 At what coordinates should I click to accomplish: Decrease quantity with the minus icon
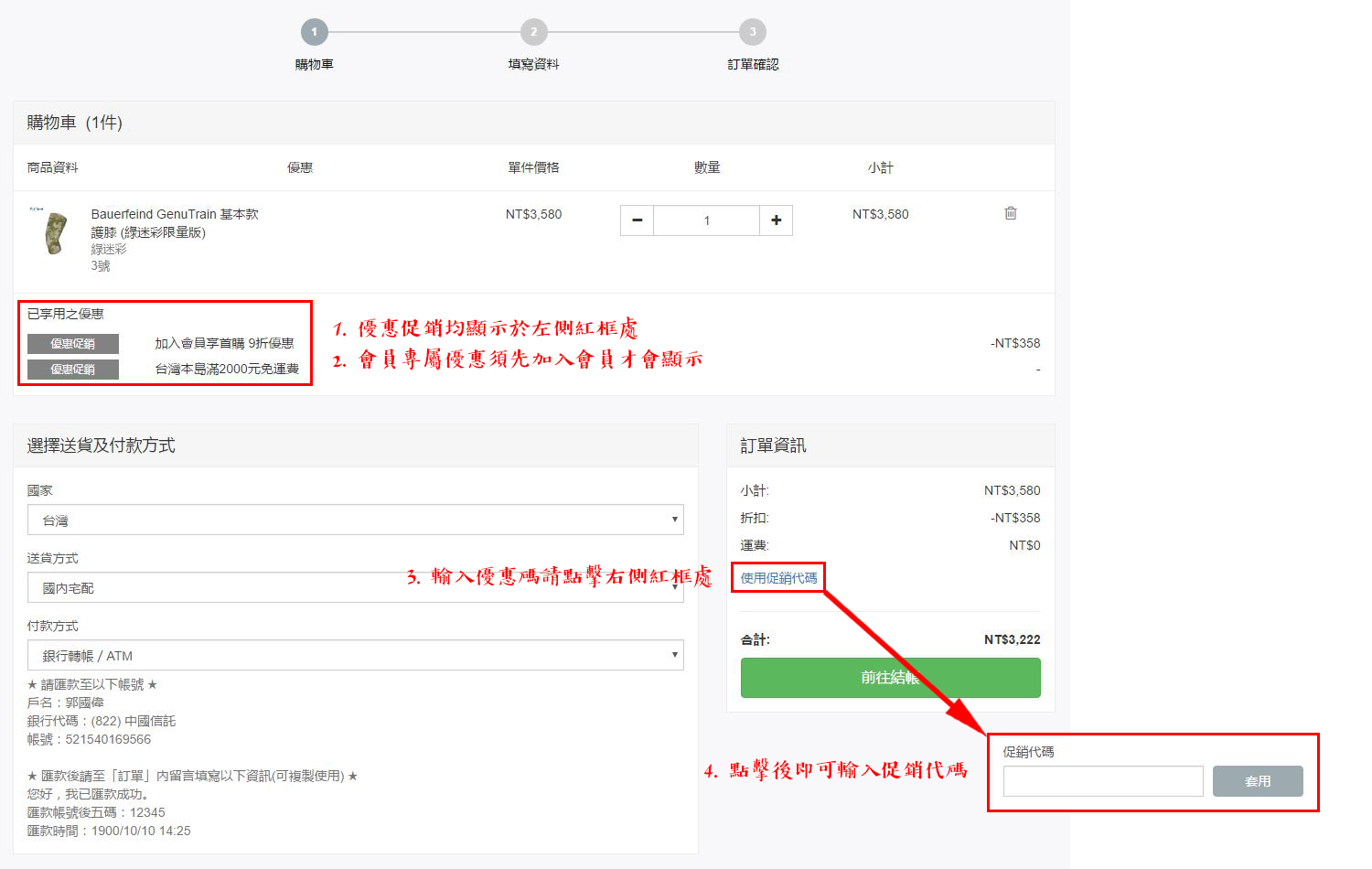coord(637,220)
